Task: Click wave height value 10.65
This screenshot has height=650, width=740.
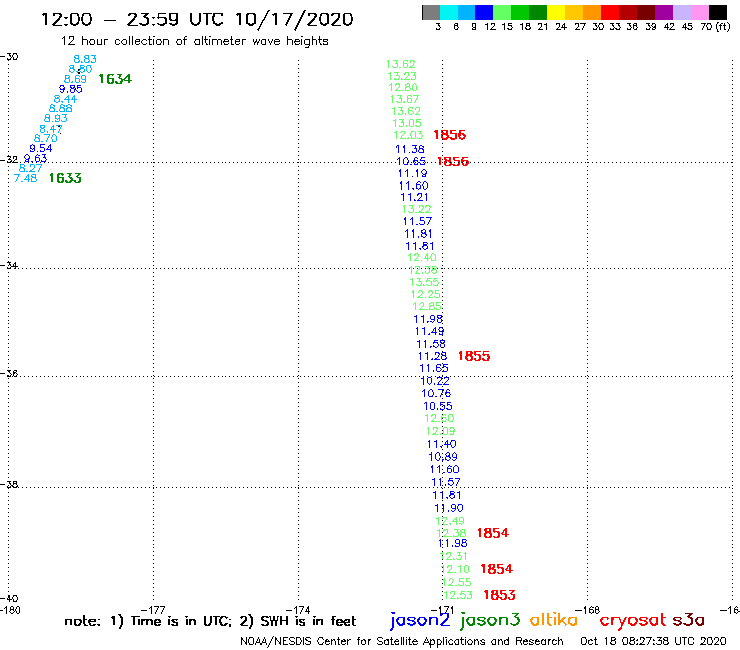Action: pos(411,161)
